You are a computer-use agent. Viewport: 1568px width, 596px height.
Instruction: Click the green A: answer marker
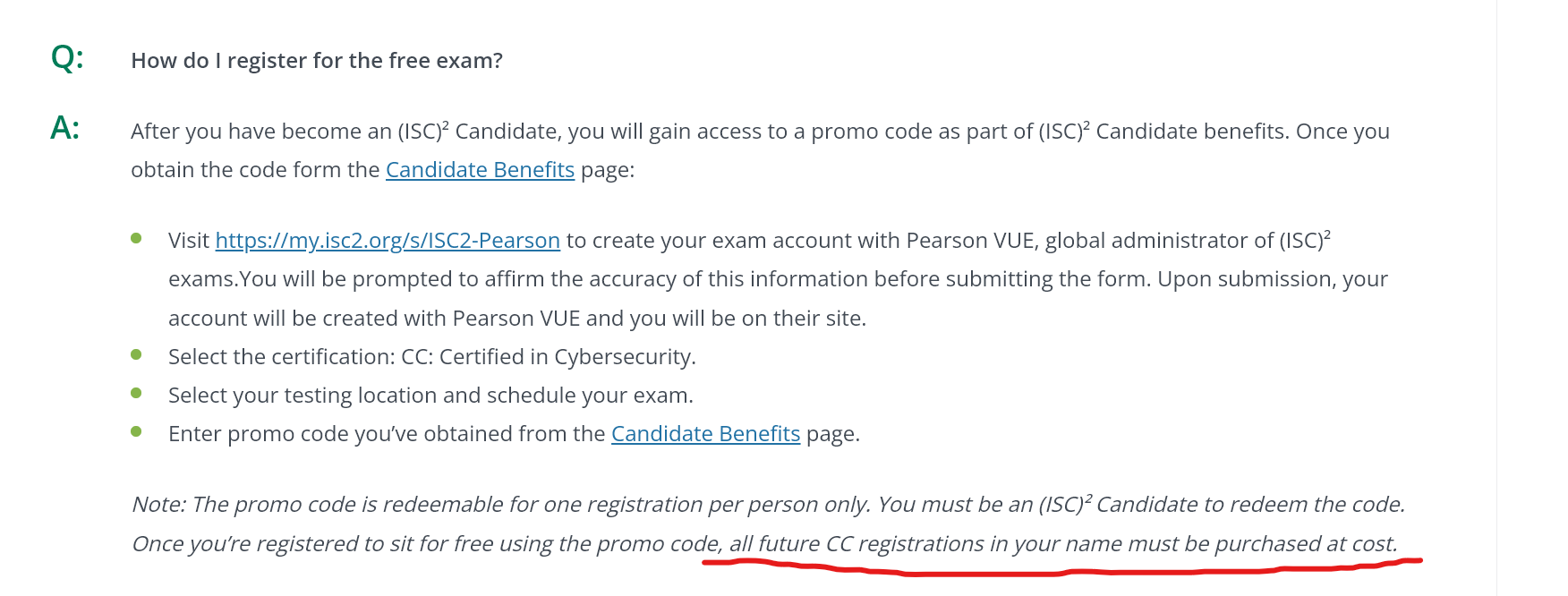65,128
